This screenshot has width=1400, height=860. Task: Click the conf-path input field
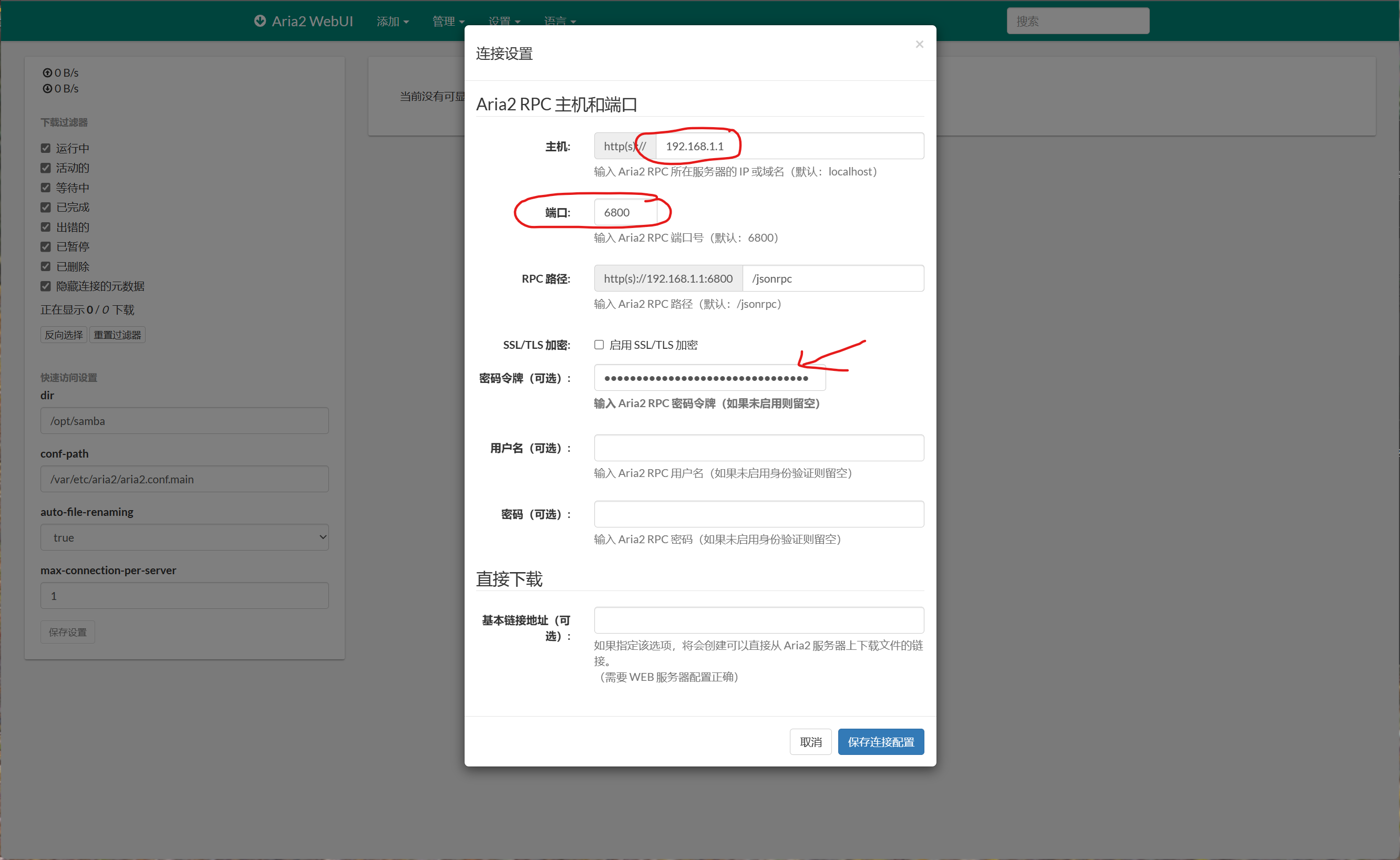pos(184,480)
